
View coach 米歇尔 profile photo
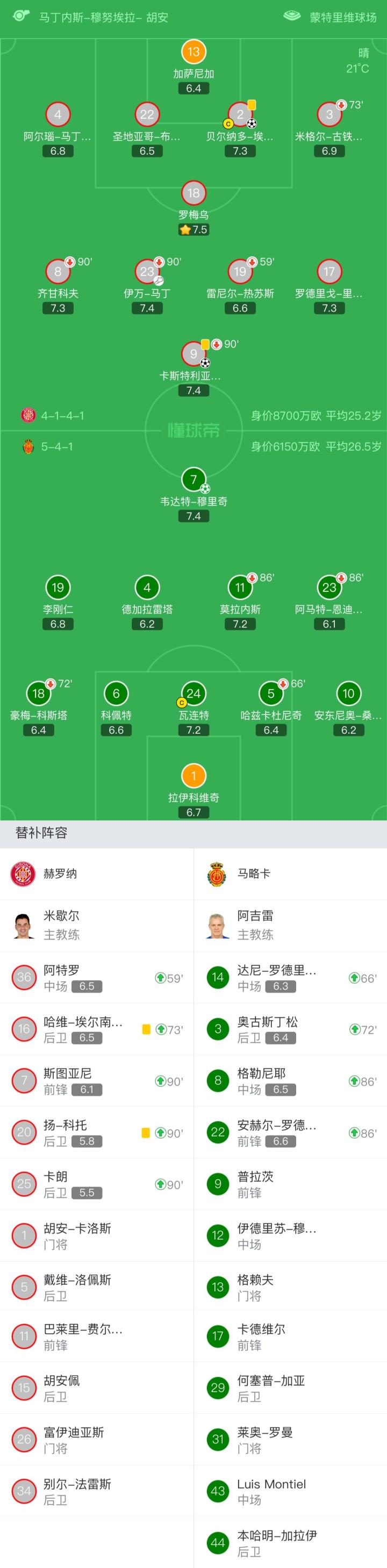coord(23,925)
